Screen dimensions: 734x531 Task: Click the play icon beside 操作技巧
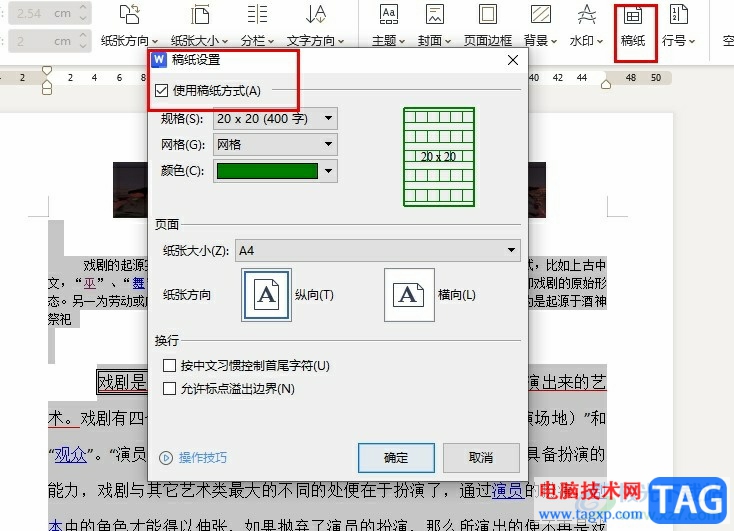pyautogui.click(x=166, y=457)
